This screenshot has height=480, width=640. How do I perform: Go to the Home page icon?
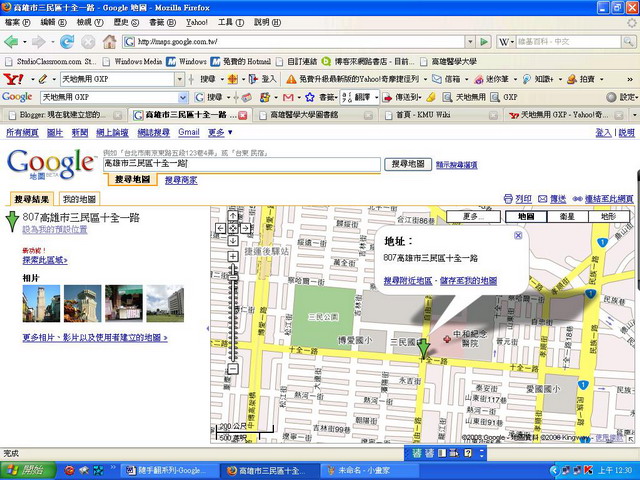(x=109, y=41)
